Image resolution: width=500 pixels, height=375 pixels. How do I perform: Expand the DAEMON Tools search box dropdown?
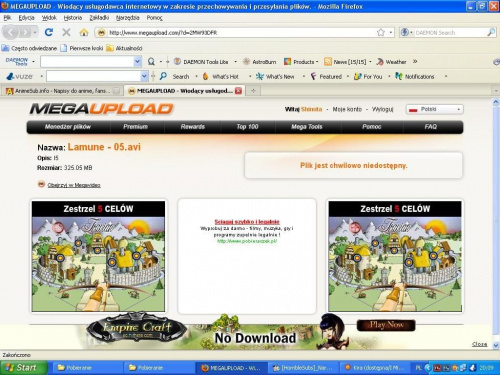[x=137, y=62]
